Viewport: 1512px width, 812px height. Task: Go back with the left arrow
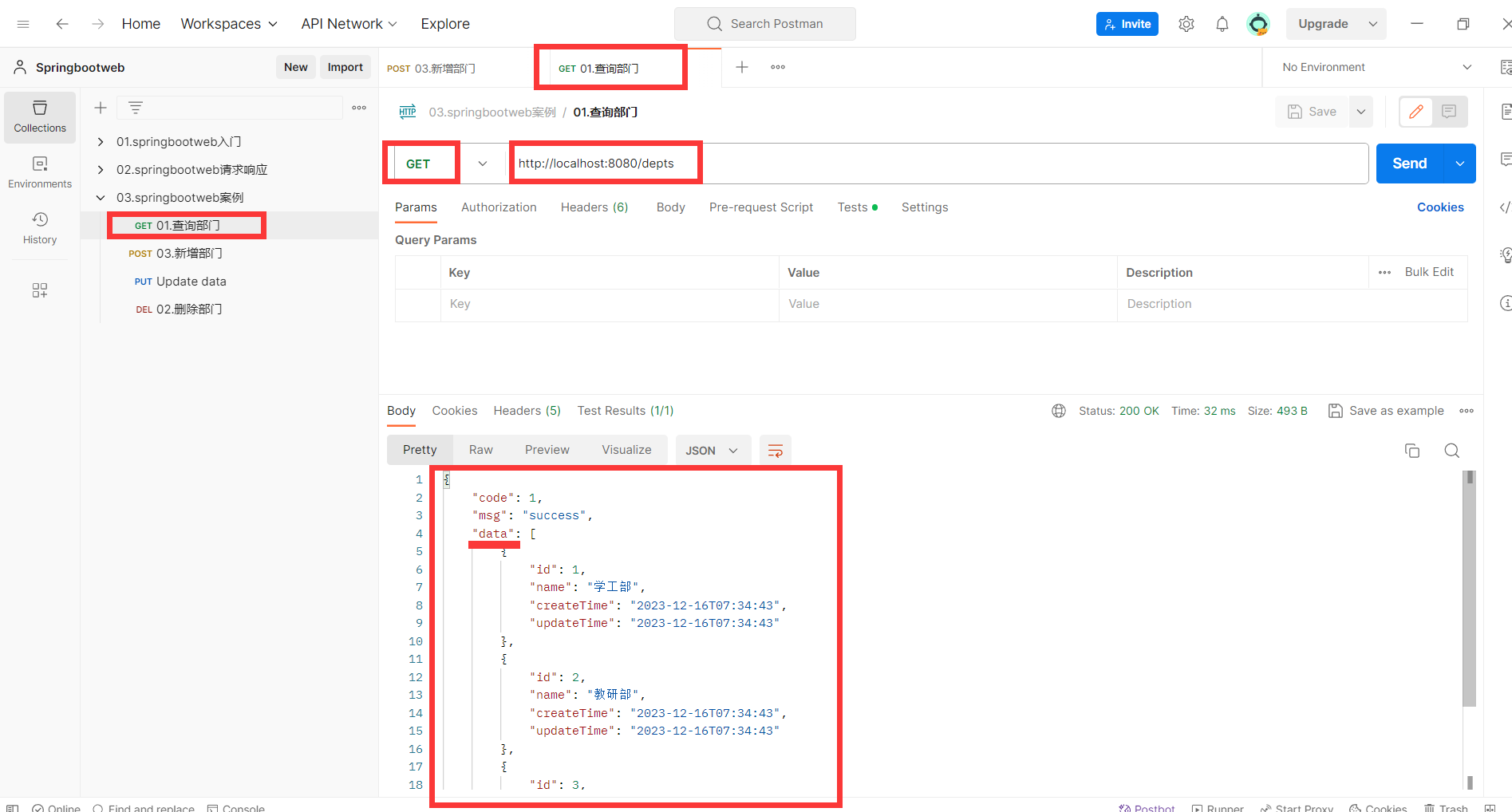click(62, 24)
